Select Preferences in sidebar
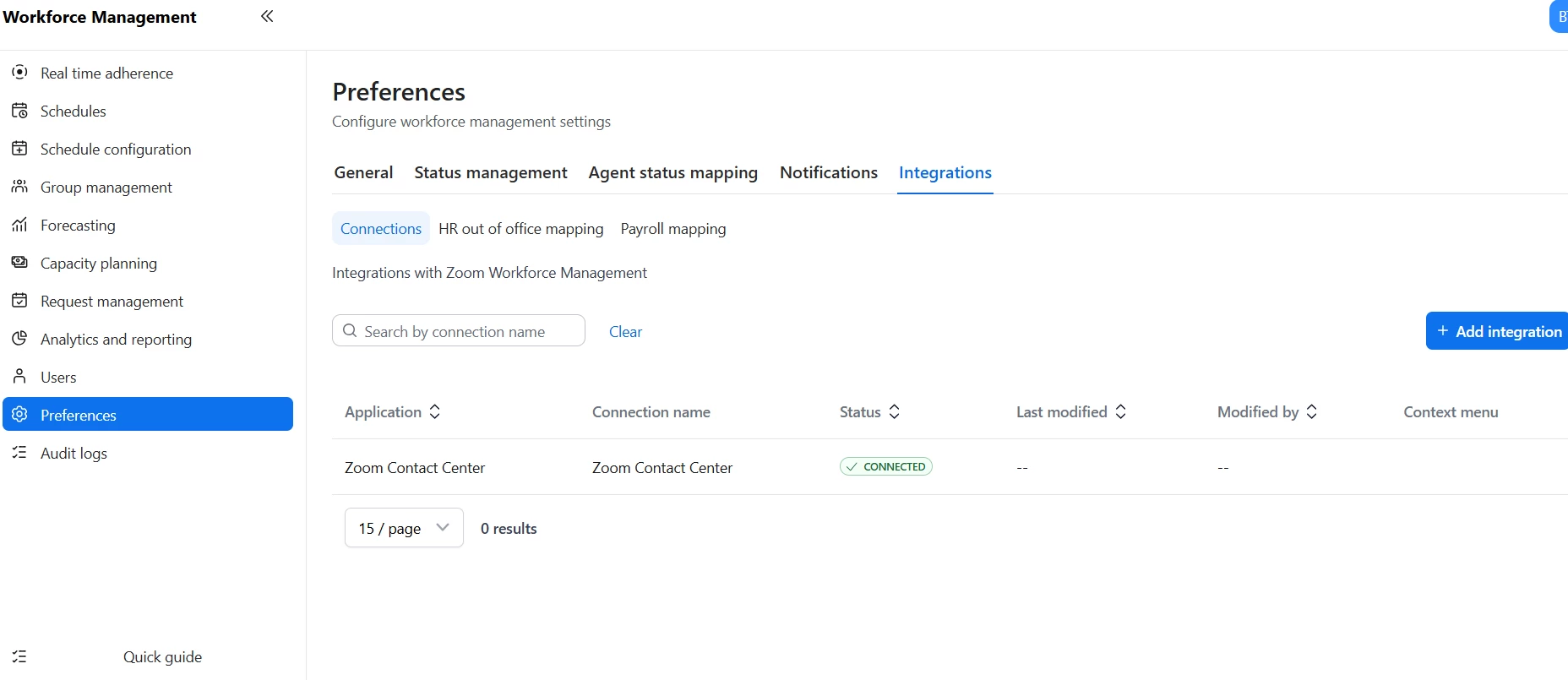This screenshot has width=1568, height=680. (x=148, y=414)
